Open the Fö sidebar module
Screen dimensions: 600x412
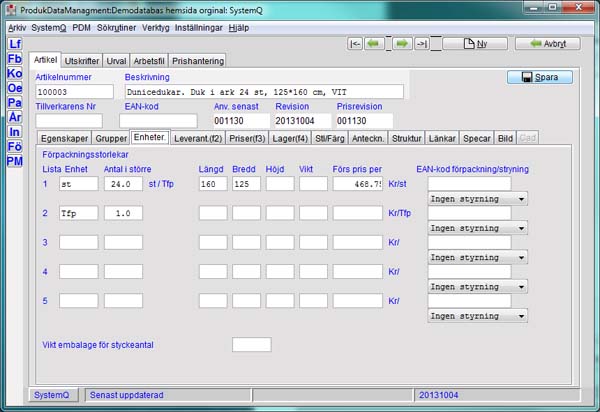[x=15, y=147]
